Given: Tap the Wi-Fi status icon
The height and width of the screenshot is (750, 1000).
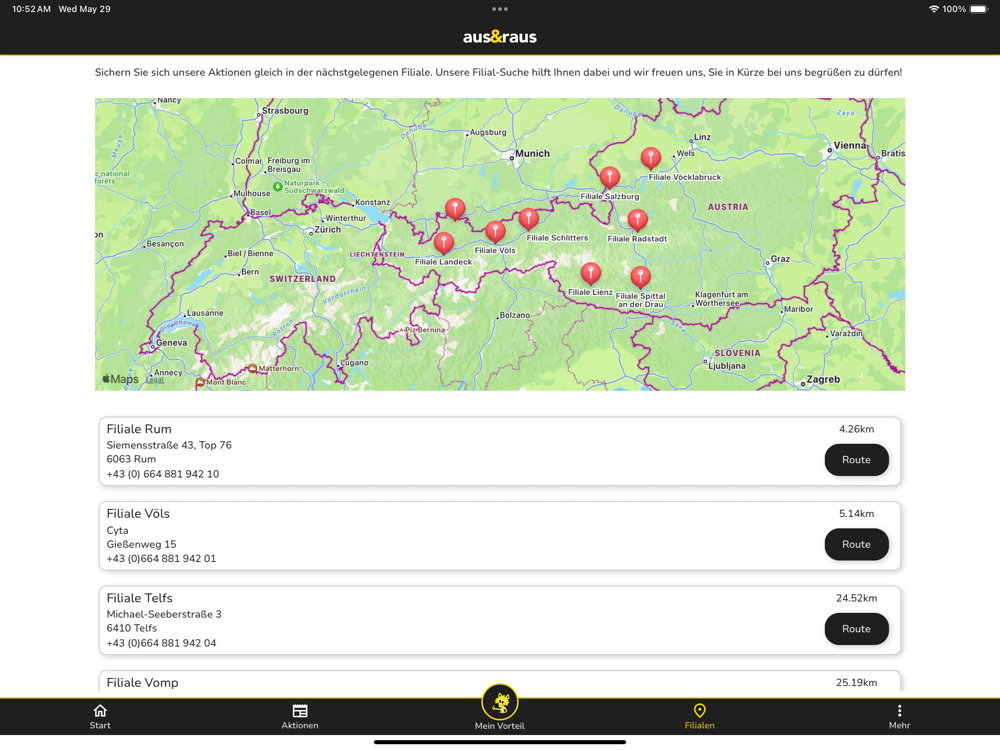Looking at the screenshot, I should click(x=934, y=9).
